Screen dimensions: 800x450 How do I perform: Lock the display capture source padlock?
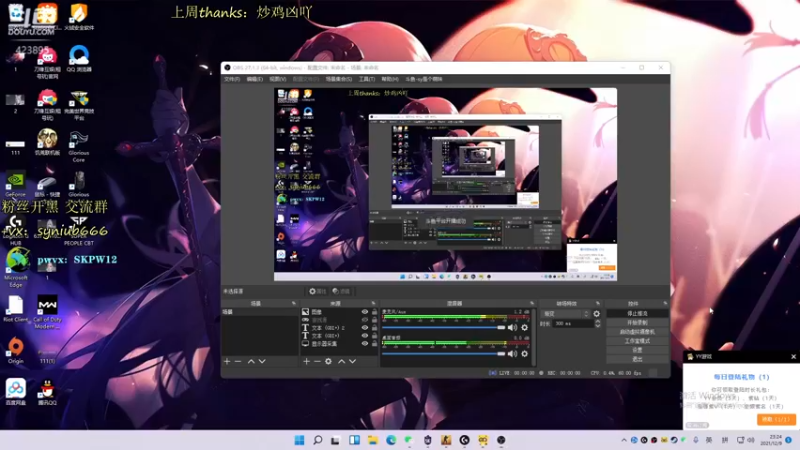click(374, 344)
